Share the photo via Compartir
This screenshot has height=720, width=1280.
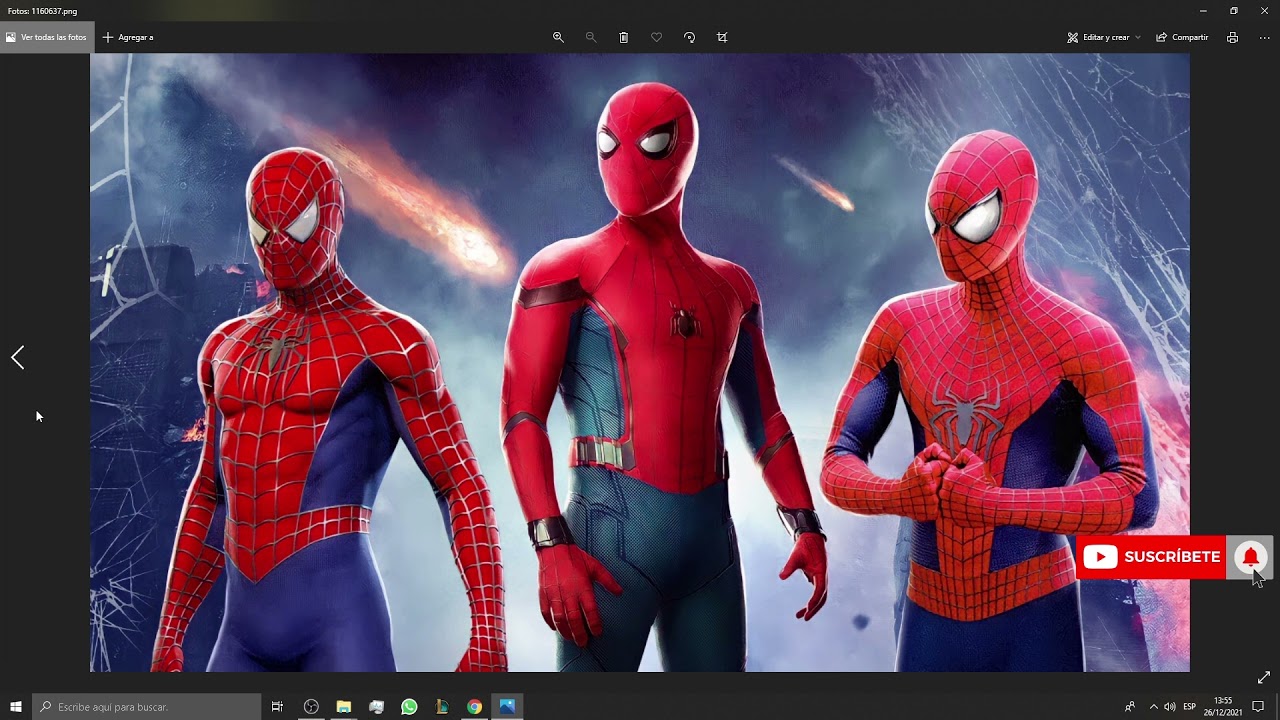(1182, 37)
